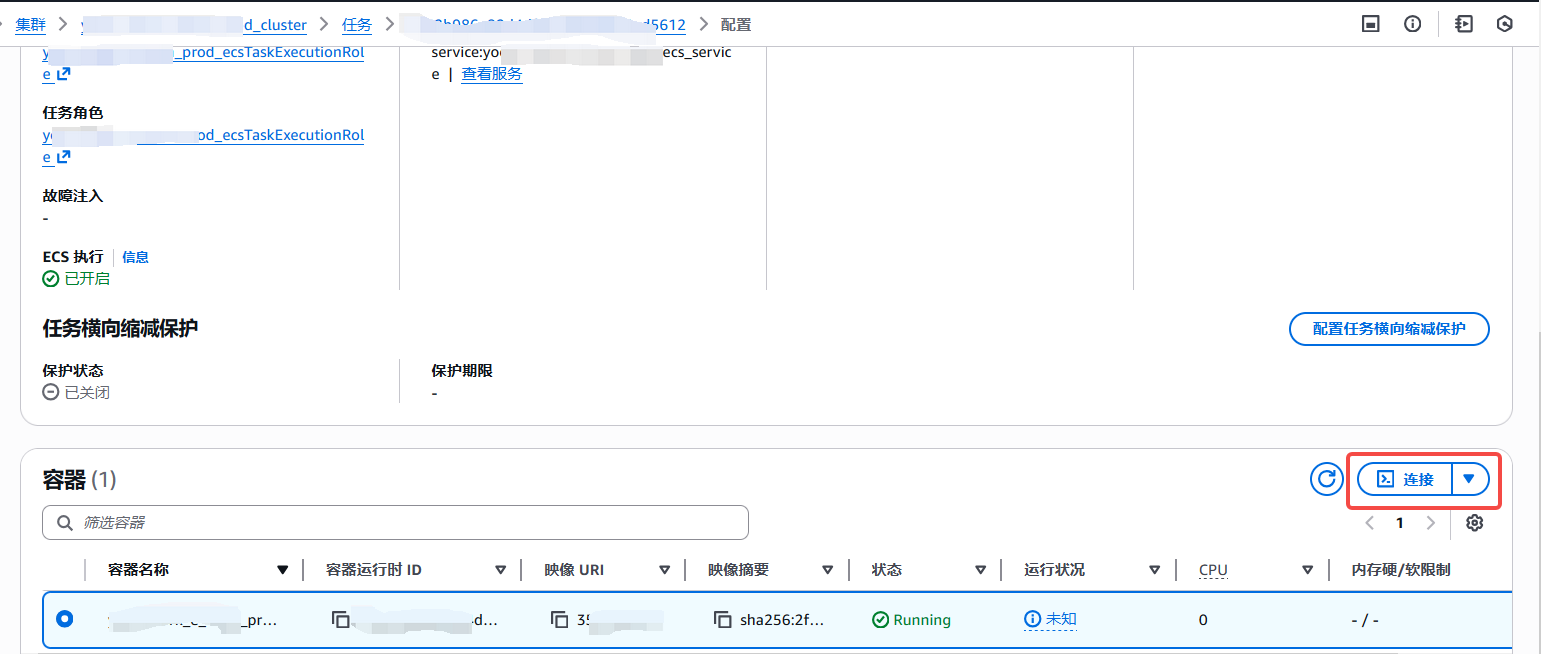Viewport: 1541px width, 654px height.
Task: Open the 查看服务 link
Action: [x=491, y=74]
